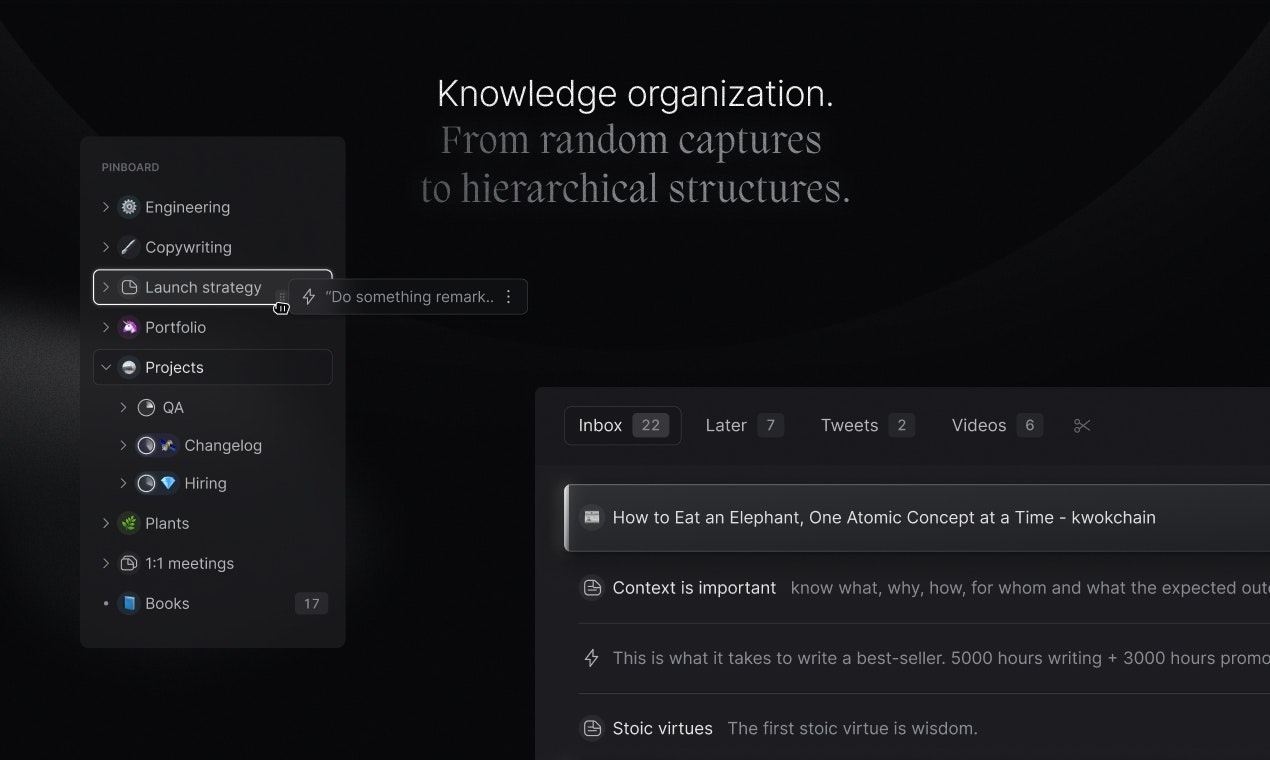This screenshot has height=760, width=1270.
Task: Select the Plants pinboard item
Action: (x=213, y=523)
